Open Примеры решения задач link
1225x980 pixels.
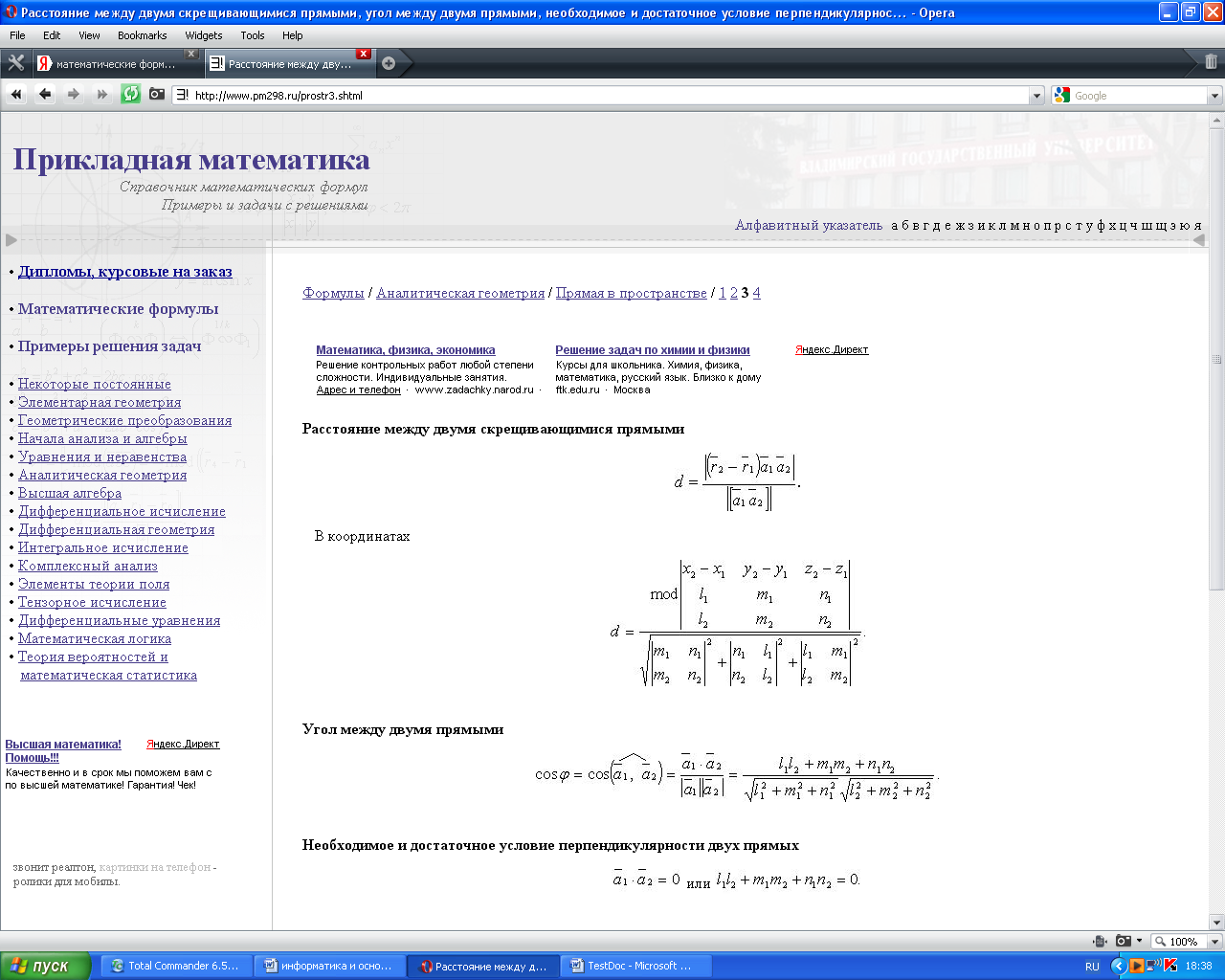coord(110,346)
